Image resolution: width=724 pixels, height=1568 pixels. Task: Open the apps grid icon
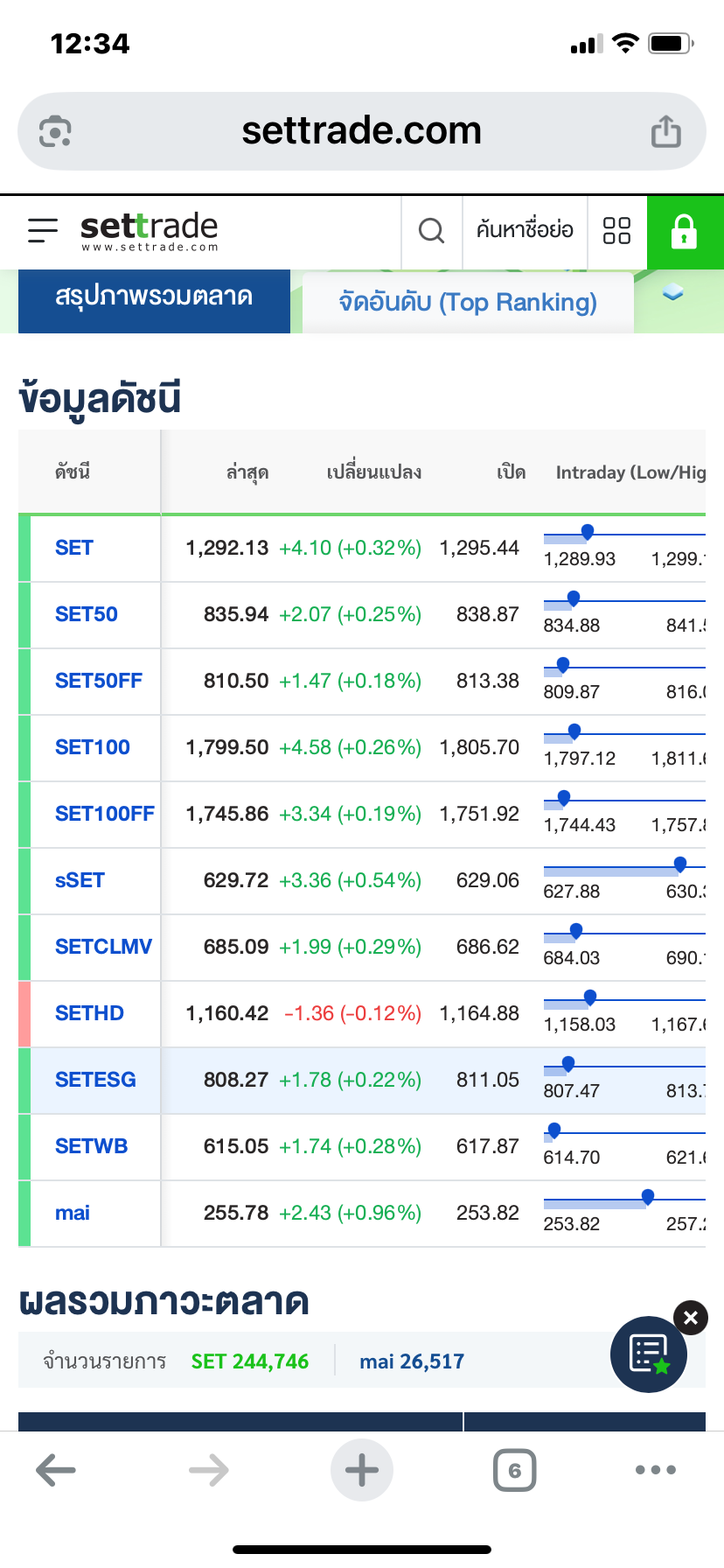(x=616, y=231)
